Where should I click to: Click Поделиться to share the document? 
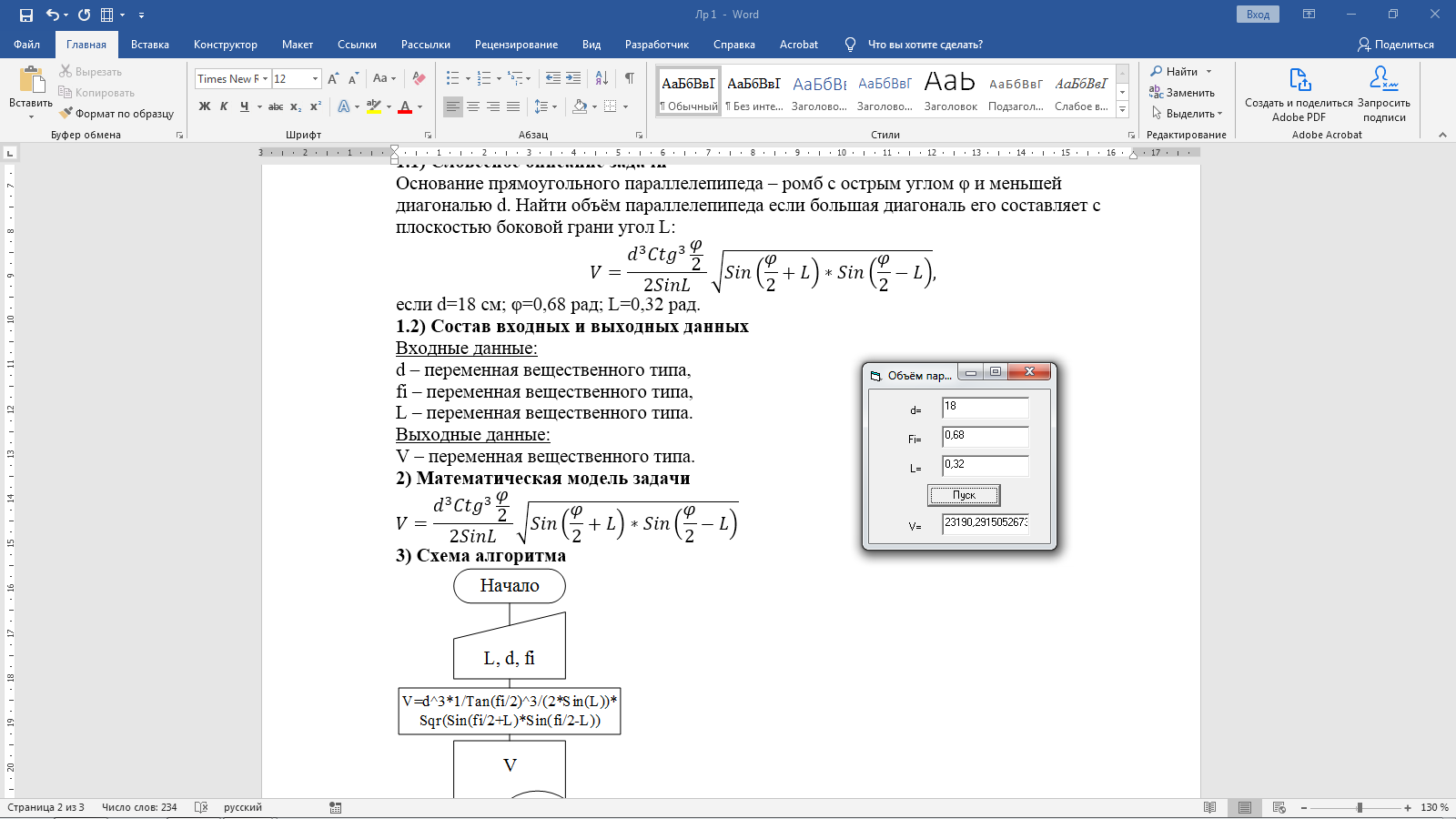1396,44
